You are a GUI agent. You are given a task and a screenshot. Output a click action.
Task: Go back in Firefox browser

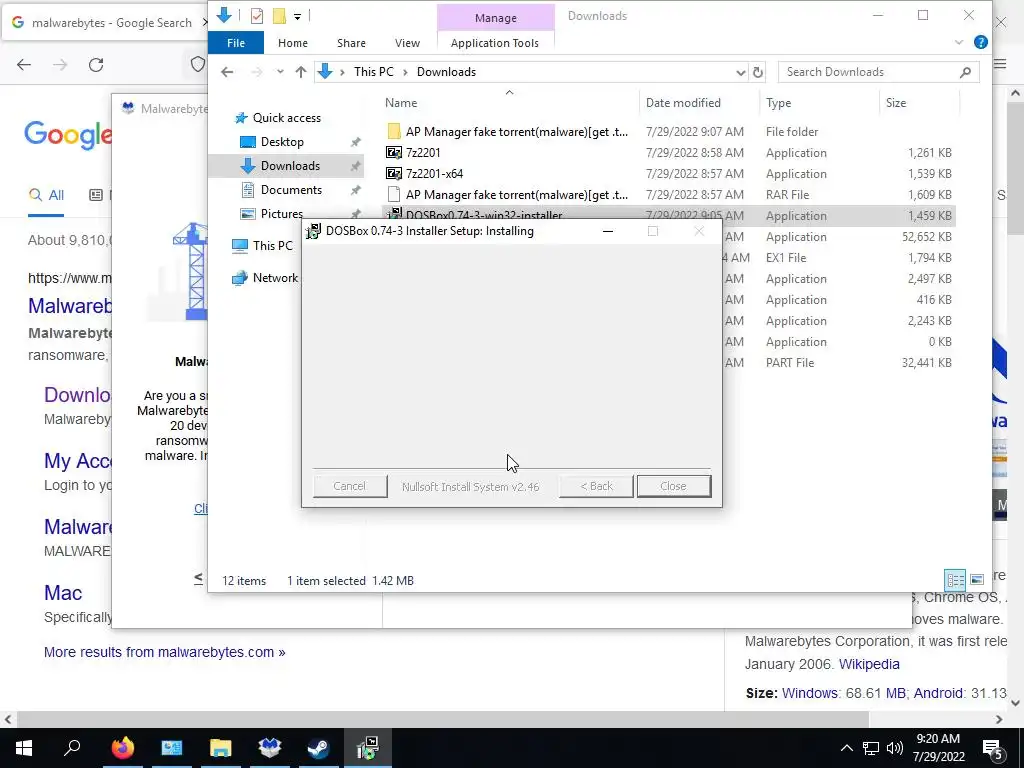24,65
